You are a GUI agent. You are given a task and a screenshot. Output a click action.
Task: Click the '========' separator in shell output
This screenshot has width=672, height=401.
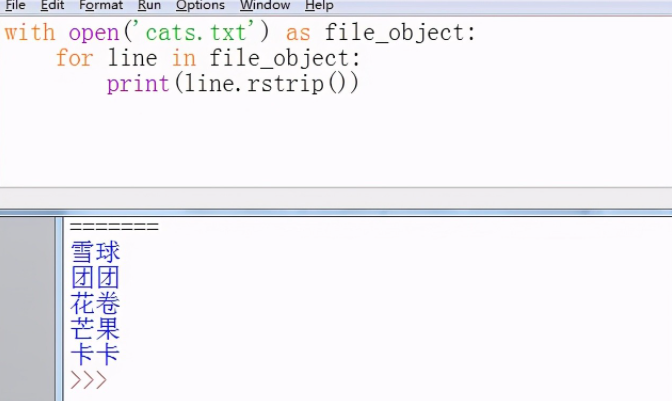click(114, 226)
